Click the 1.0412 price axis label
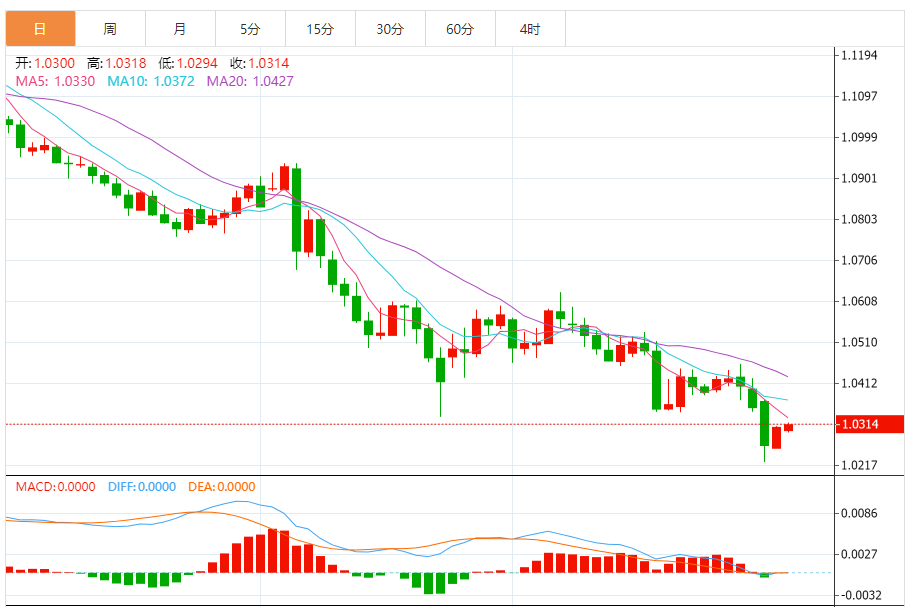The width and height of the screenshot is (909, 607). (x=859, y=383)
